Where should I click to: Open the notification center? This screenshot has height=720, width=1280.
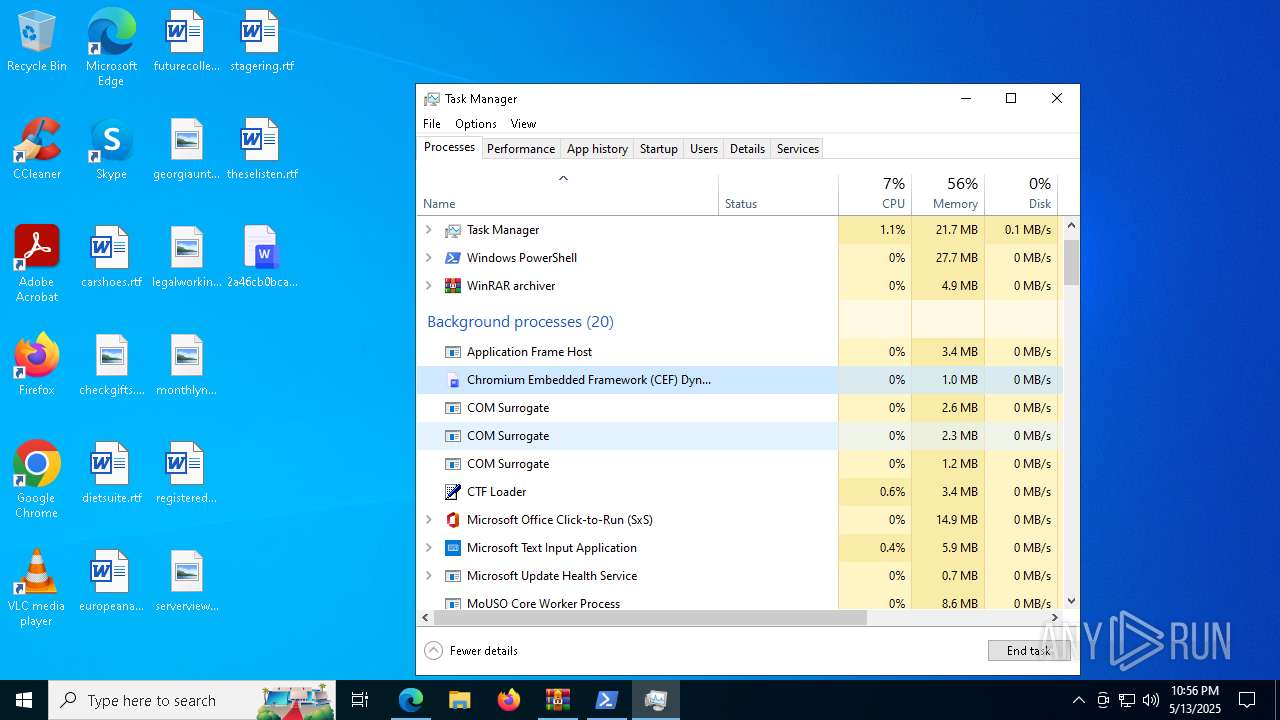pyautogui.click(x=1247, y=700)
